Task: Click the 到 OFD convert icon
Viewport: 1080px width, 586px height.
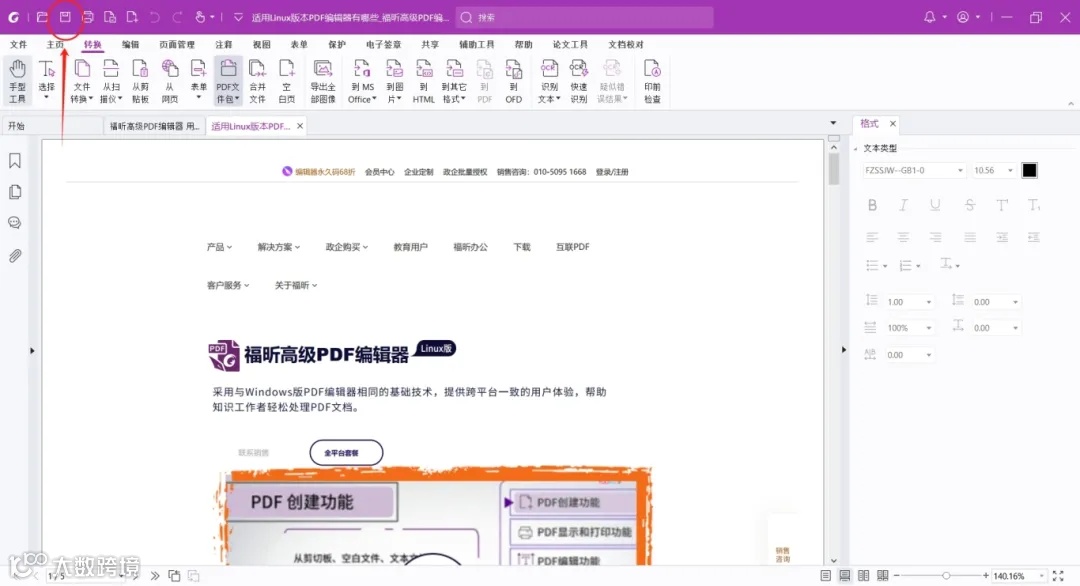Action: pos(514,81)
